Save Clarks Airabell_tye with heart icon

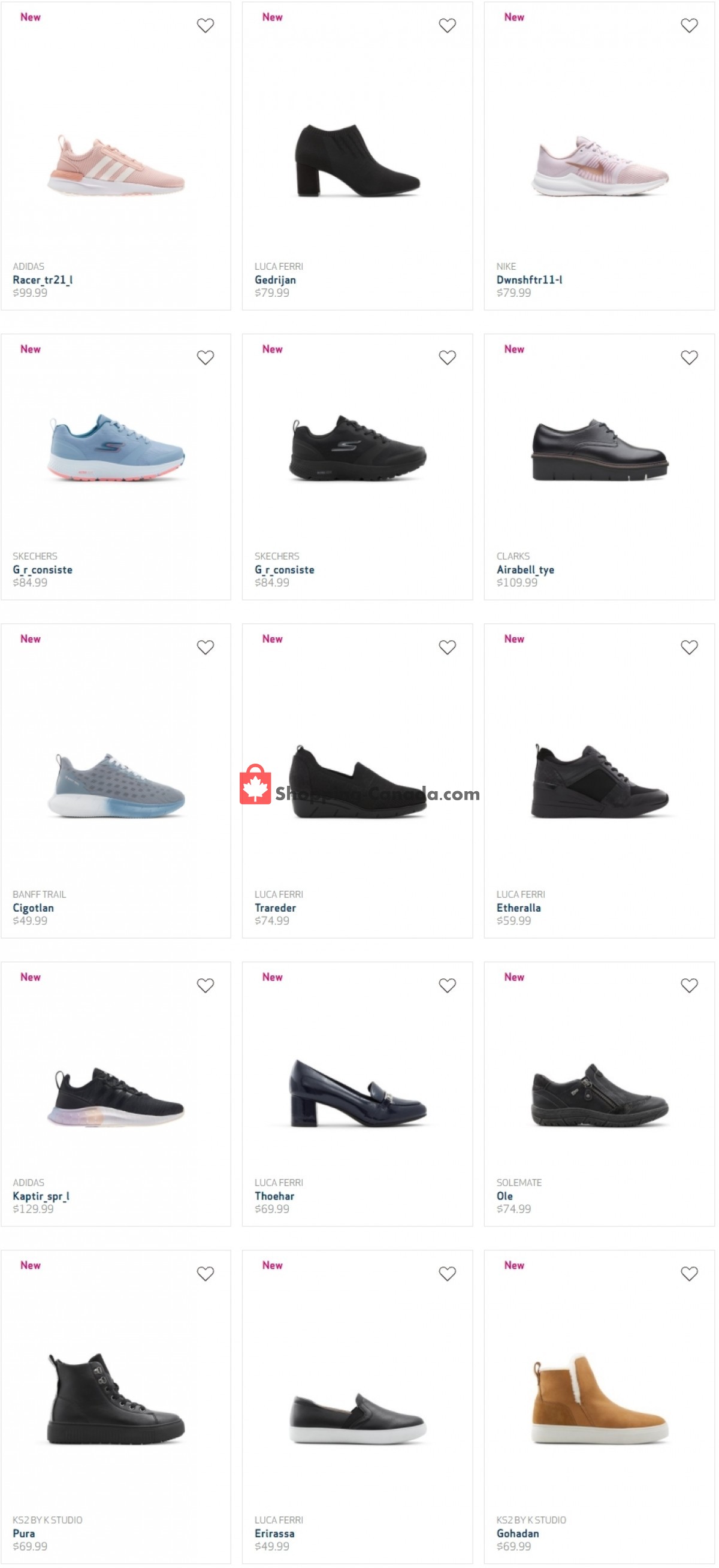(x=690, y=358)
